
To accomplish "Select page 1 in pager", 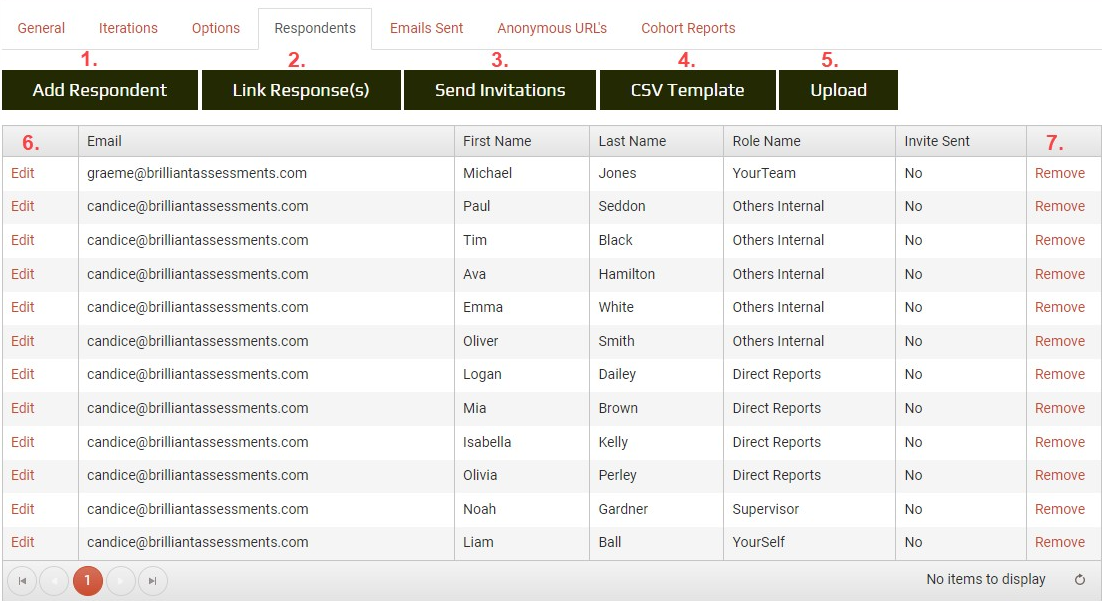I will 87,581.
